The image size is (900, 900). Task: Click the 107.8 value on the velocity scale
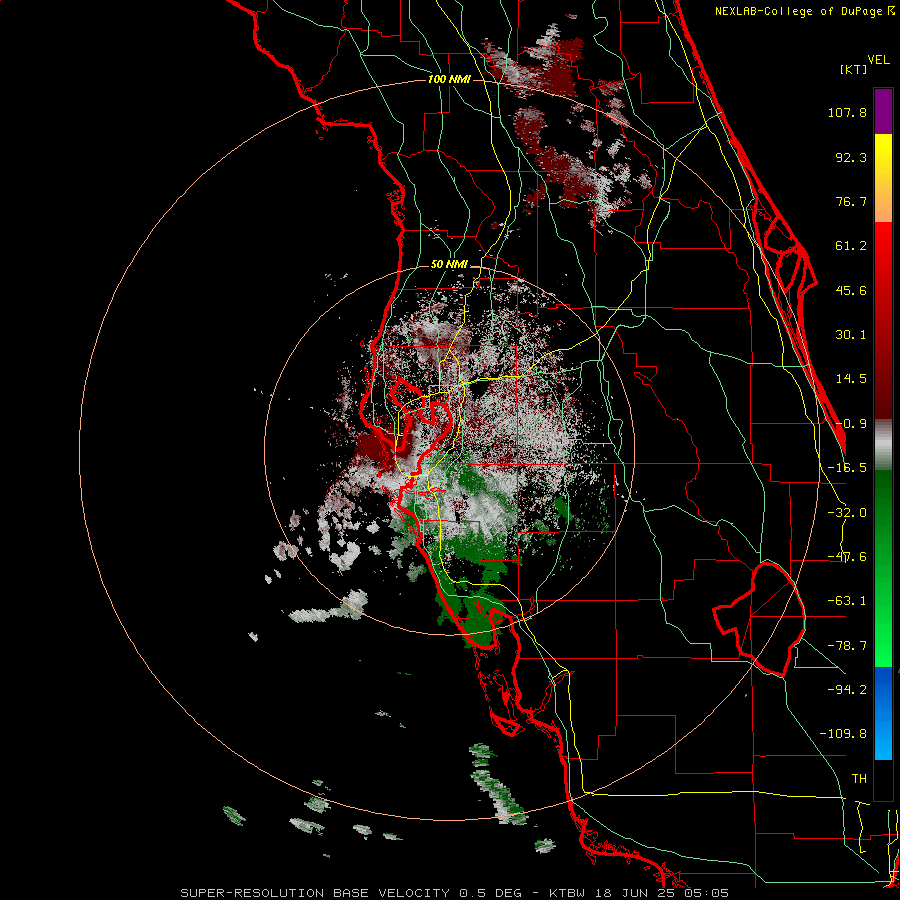coord(847,112)
